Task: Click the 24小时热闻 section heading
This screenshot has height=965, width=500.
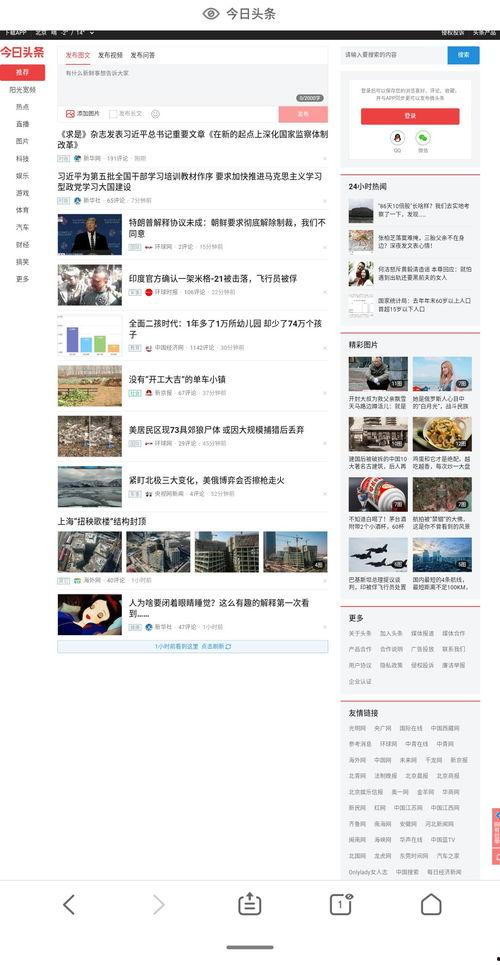Action: tap(368, 186)
